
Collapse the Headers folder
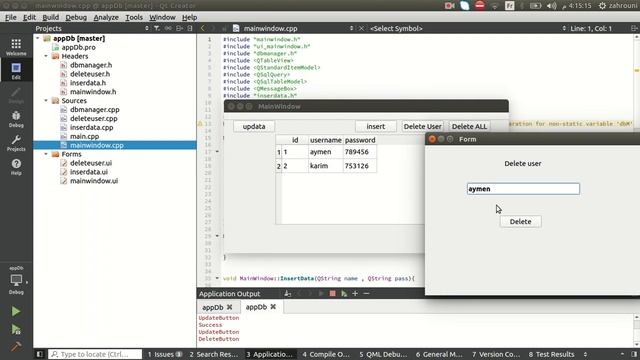[46, 56]
